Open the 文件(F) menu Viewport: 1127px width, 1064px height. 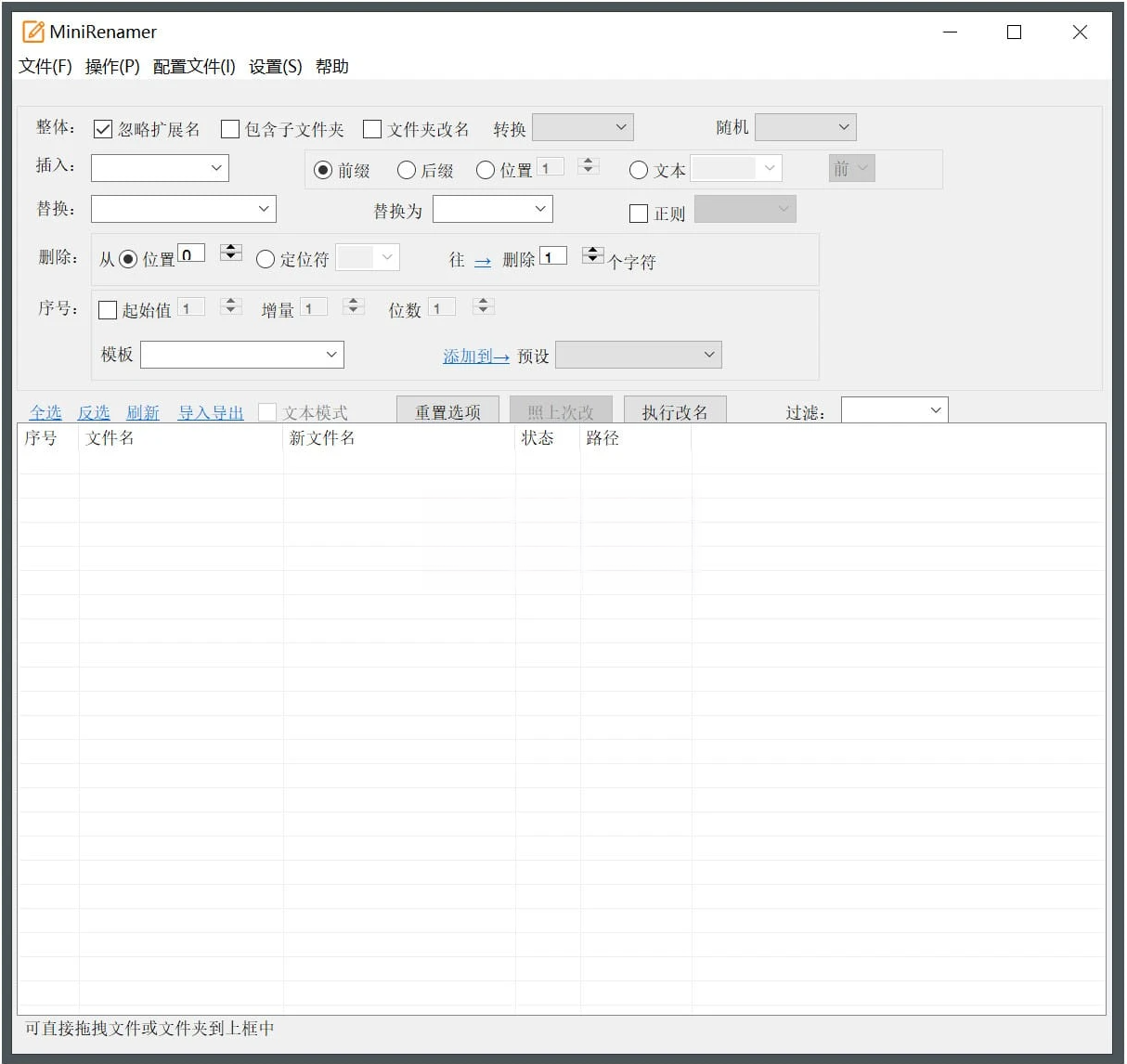pyautogui.click(x=45, y=67)
